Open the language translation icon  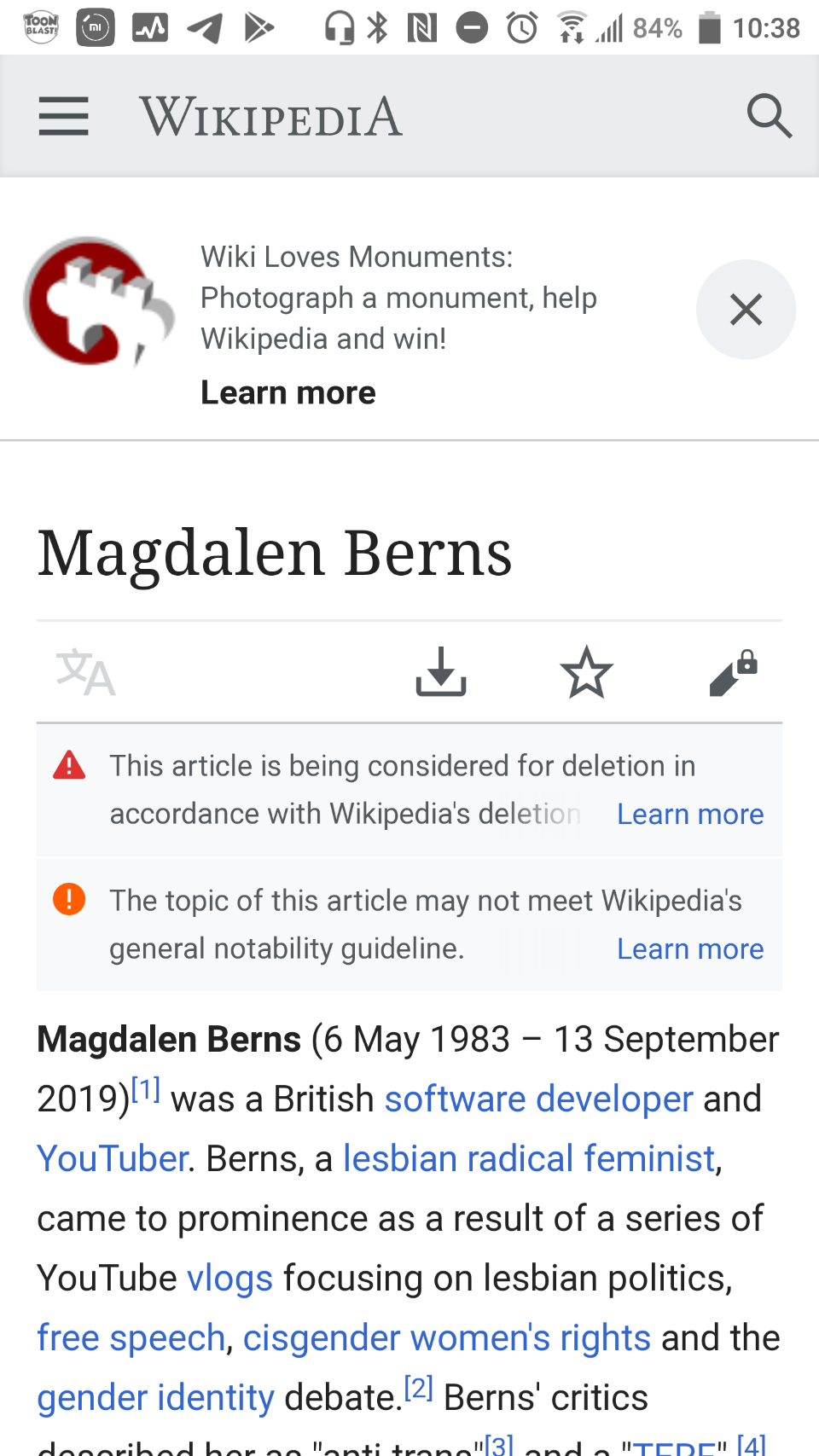(85, 672)
